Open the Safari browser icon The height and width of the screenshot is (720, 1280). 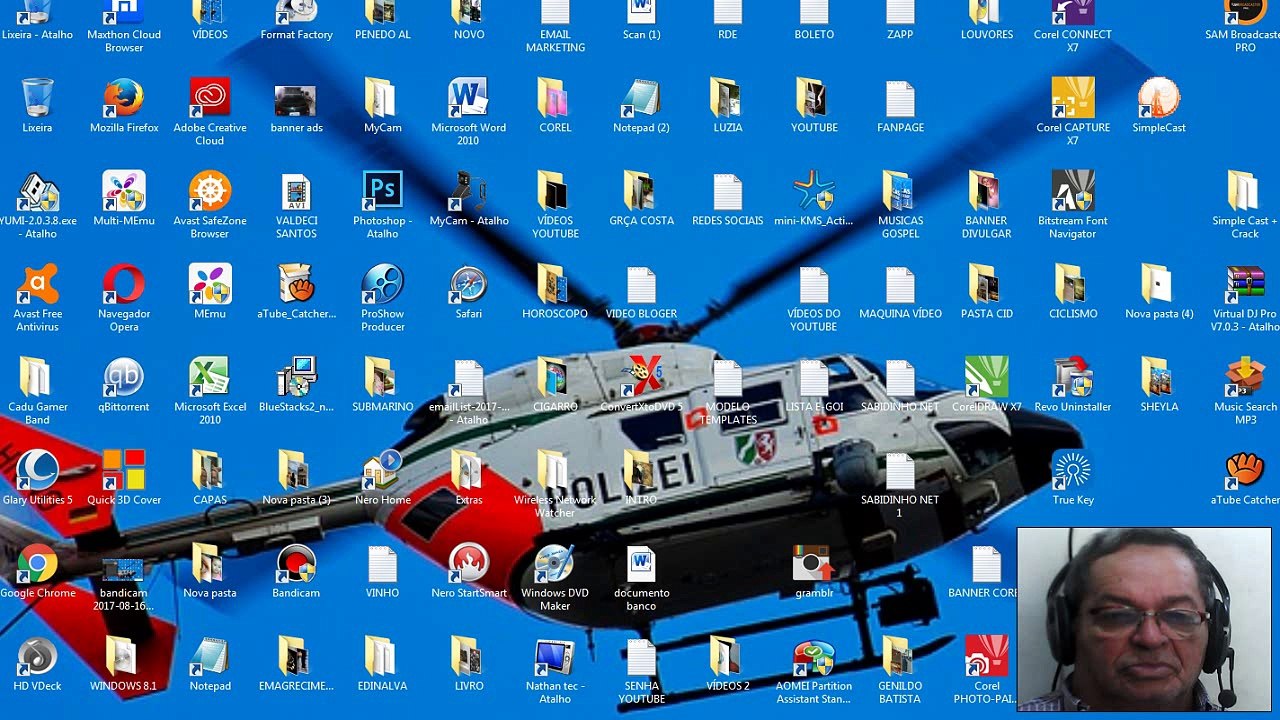click(x=468, y=285)
